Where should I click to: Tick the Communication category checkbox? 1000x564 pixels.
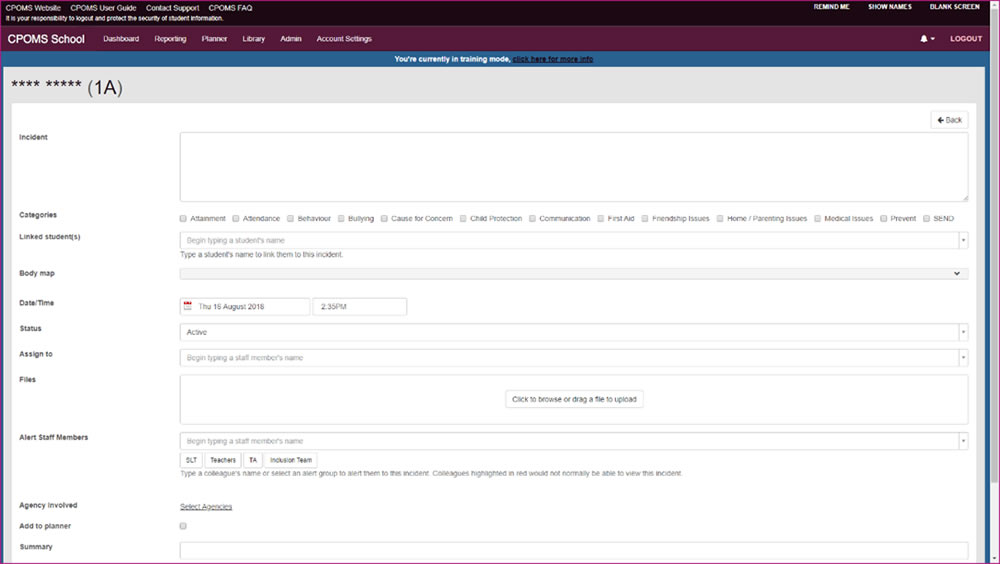point(532,218)
